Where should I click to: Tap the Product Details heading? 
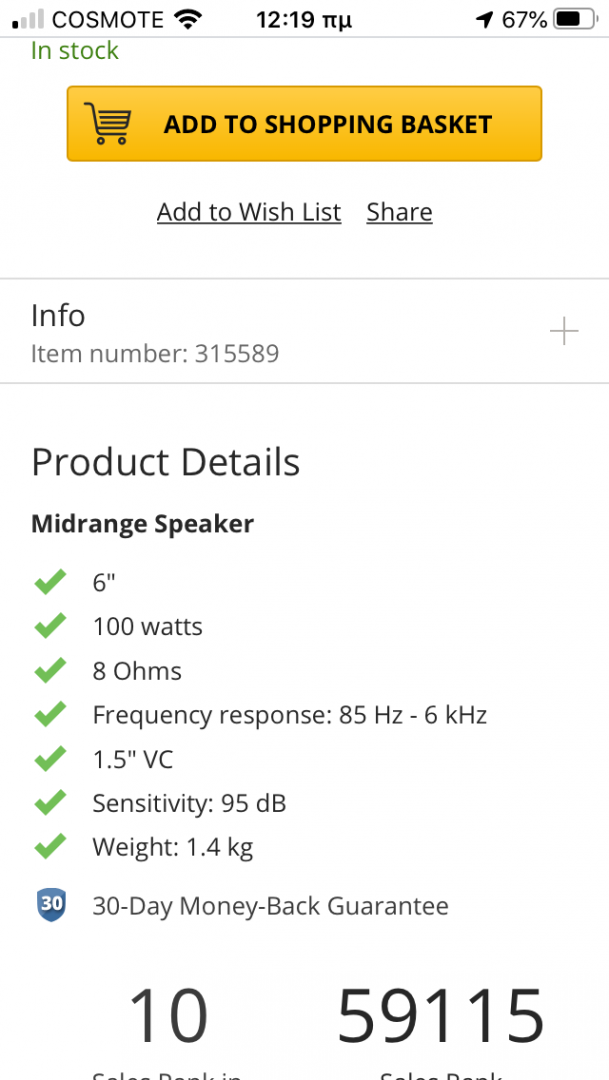(165, 462)
